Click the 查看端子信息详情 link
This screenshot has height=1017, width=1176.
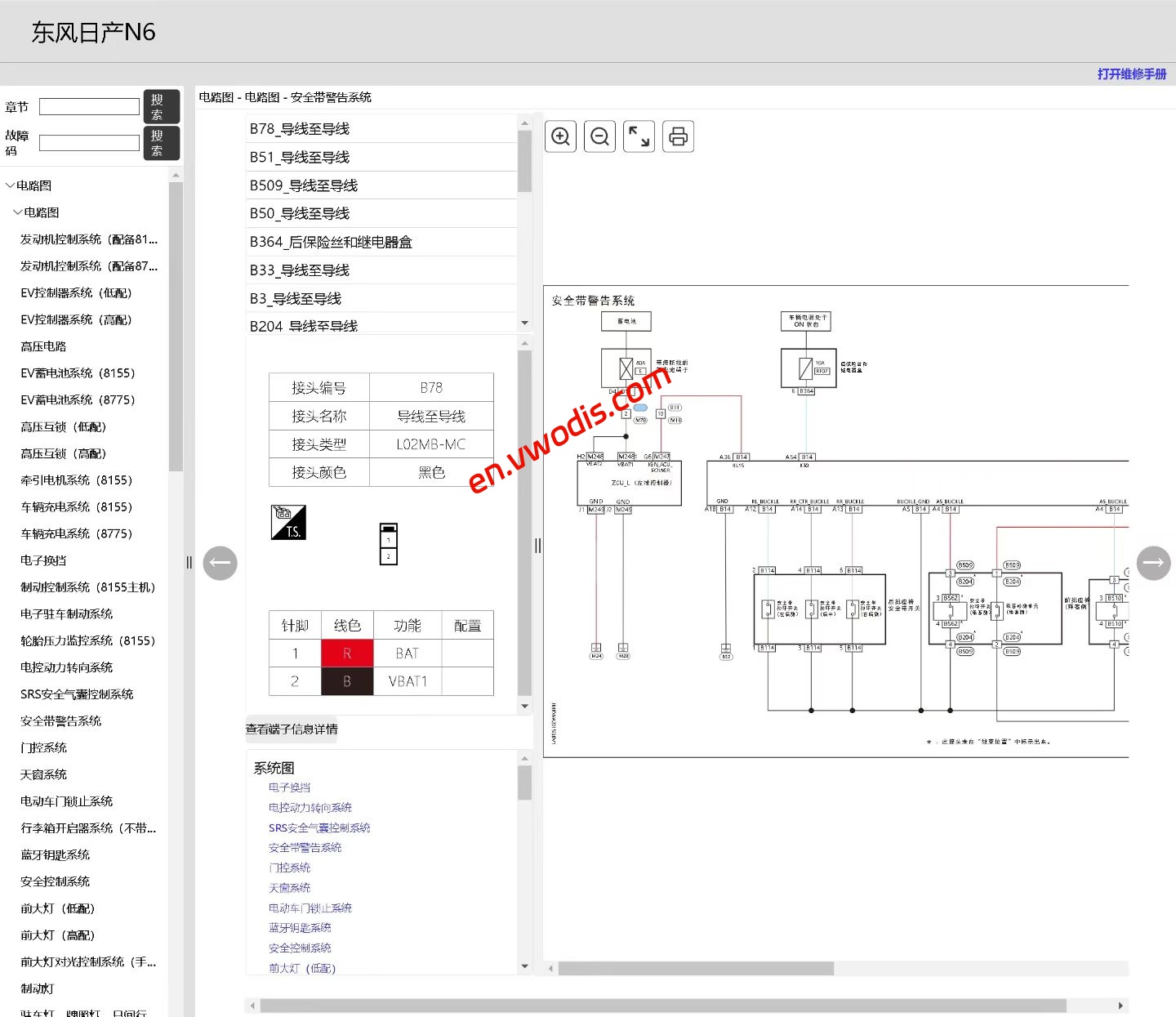pos(292,729)
